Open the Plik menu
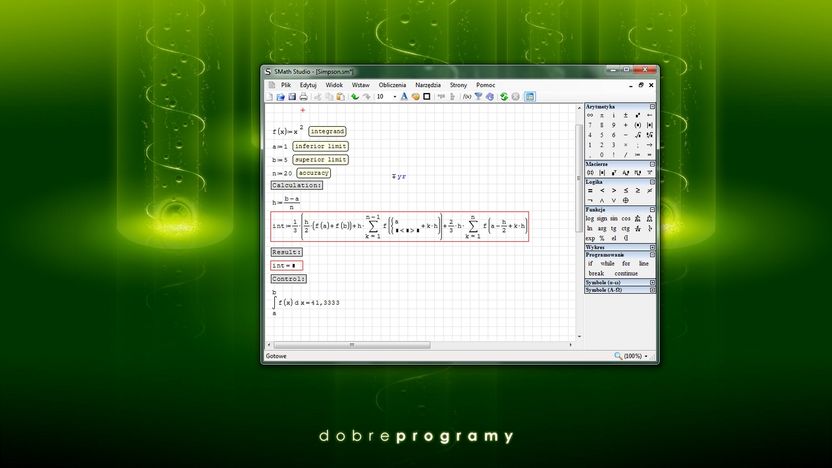Viewport: 832px width, 468px height. click(x=286, y=85)
